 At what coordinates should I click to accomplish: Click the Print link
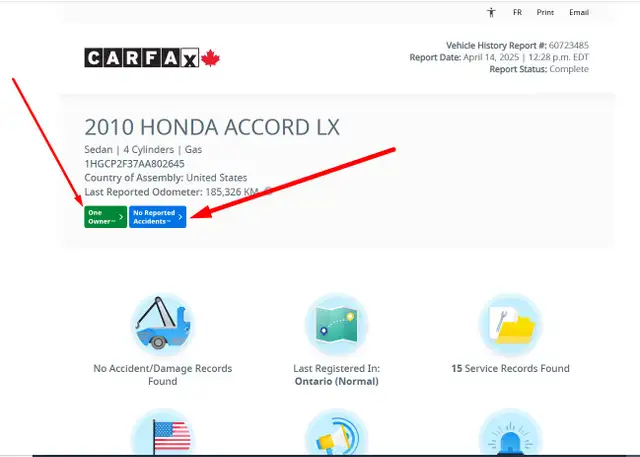coord(545,13)
